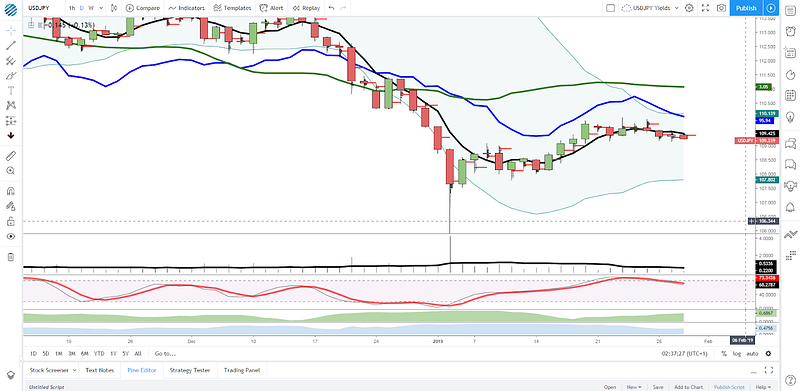Open the Indicators menu
This screenshot has width=800, height=391.
187,8
